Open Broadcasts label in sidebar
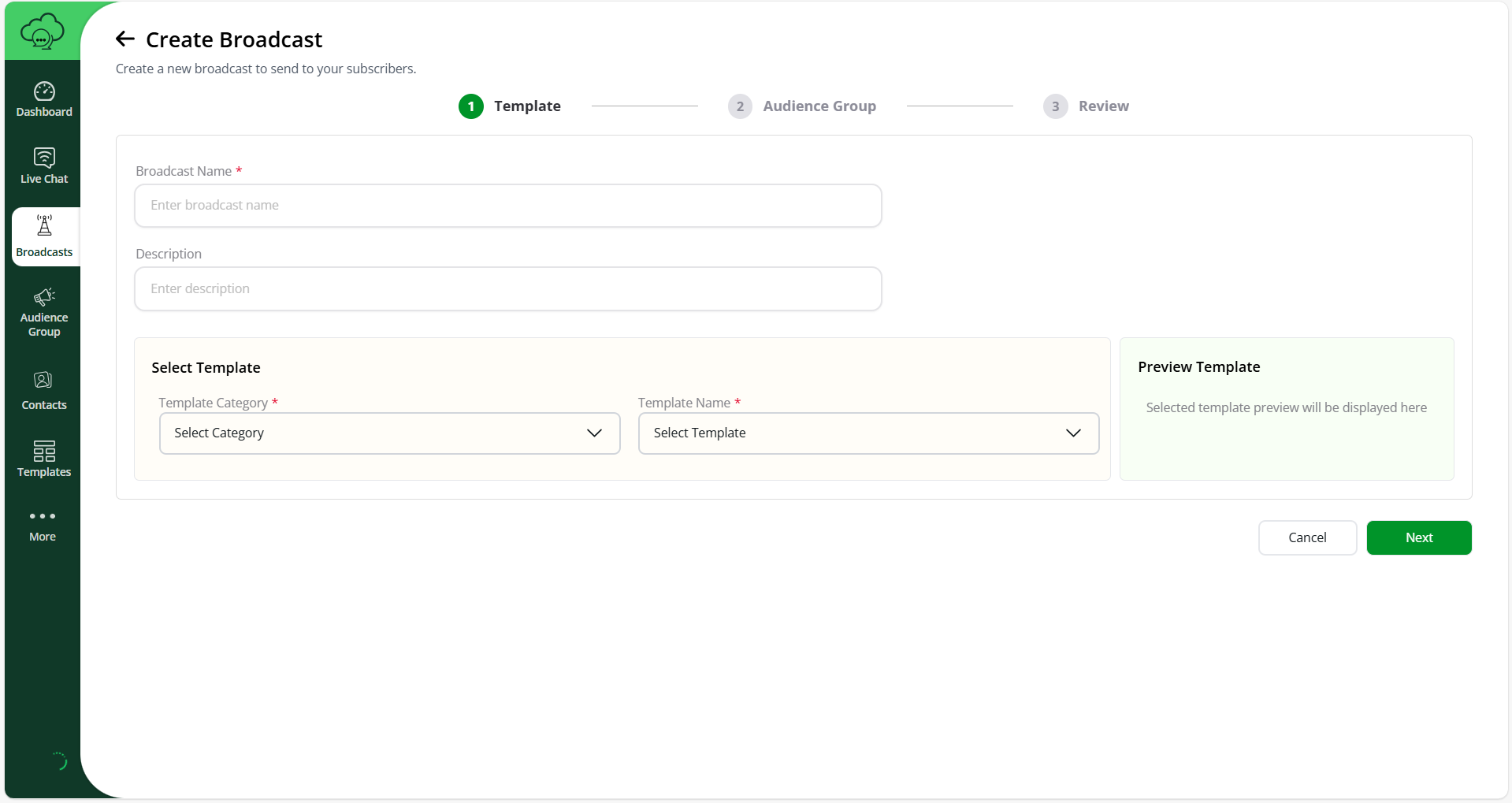Image resolution: width=1512 pixels, height=803 pixels. tap(44, 252)
